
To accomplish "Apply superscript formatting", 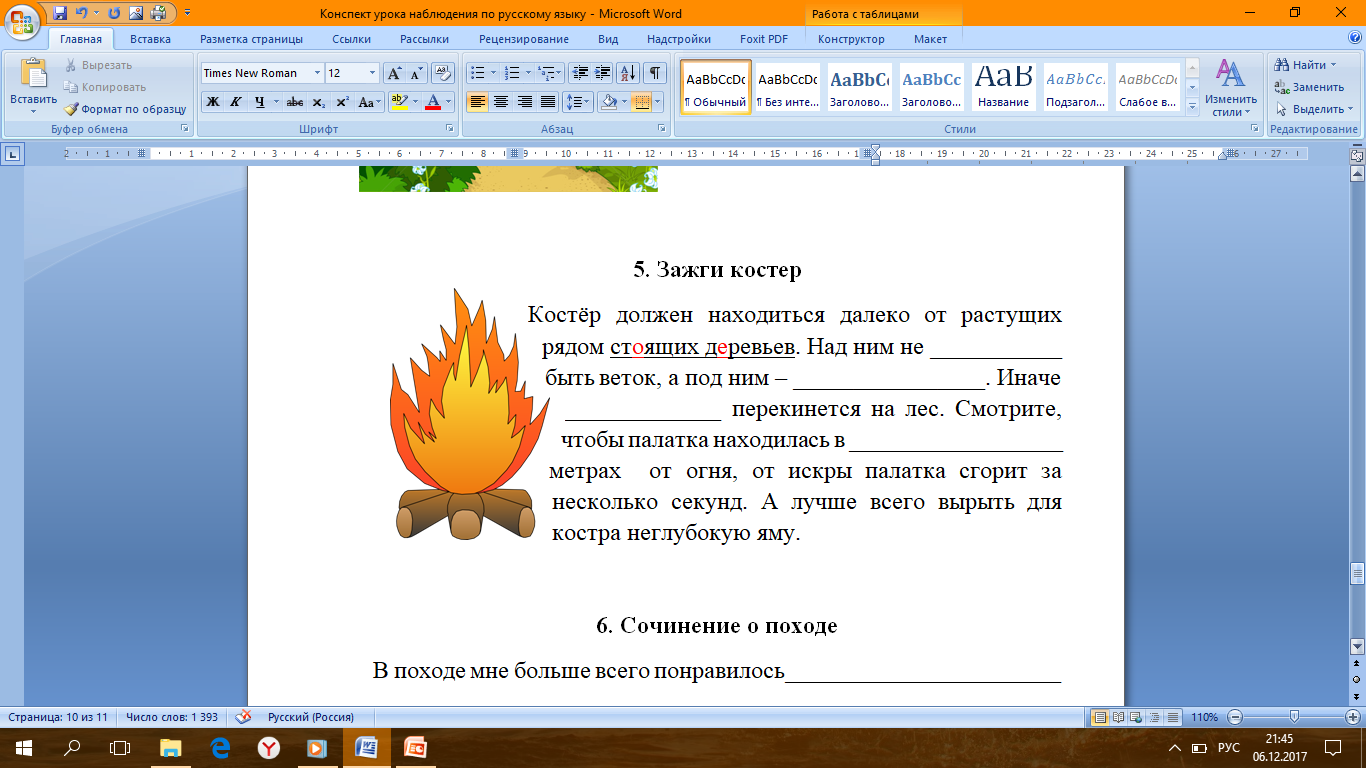I will 341,102.
